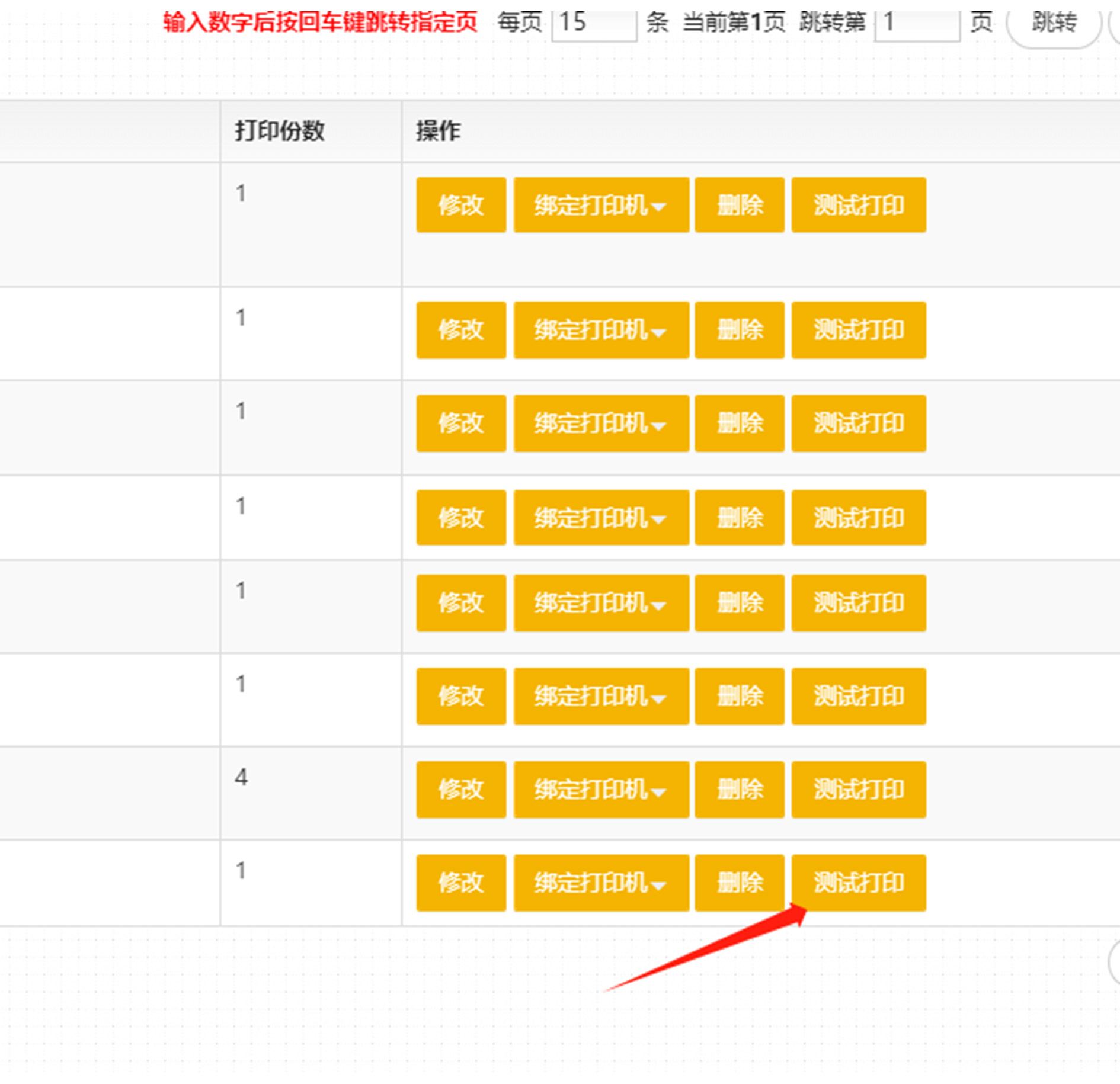Image resolution: width=1120 pixels, height=1084 pixels.
Task: Click 修改 button in the third row
Action: tap(461, 423)
